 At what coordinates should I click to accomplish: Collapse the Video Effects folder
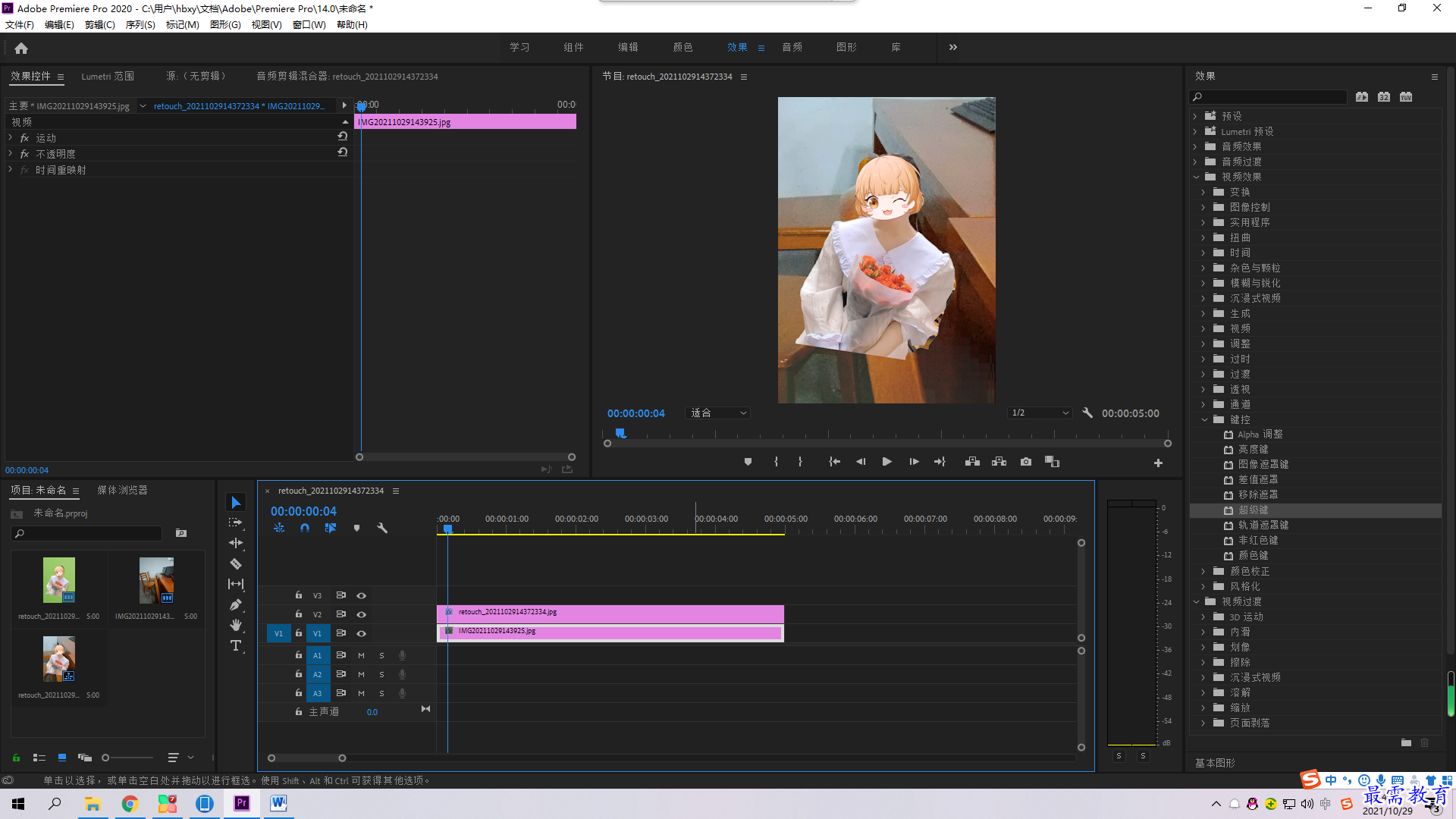tap(1197, 177)
